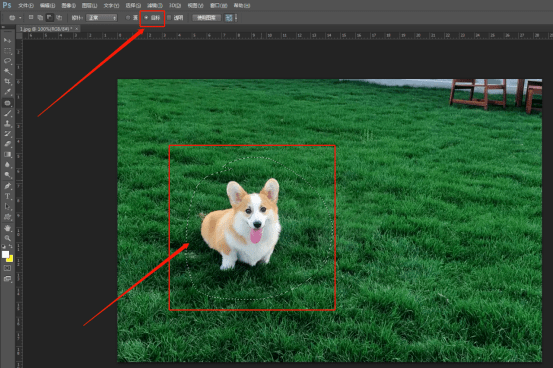Close the 1.jpg document tab
The image size is (553, 368).
tap(77, 29)
